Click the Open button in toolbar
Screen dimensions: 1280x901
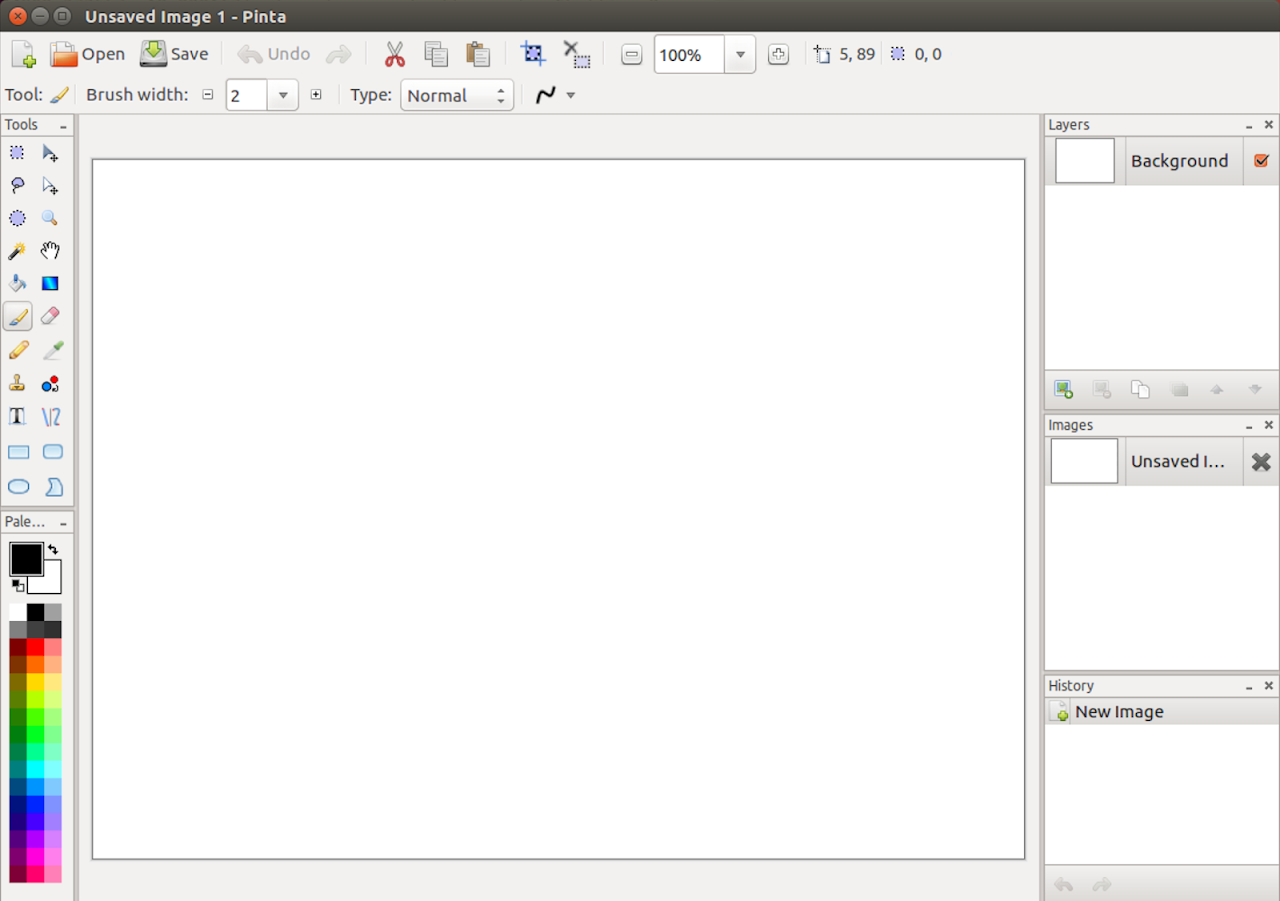click(x=88, y=54)
